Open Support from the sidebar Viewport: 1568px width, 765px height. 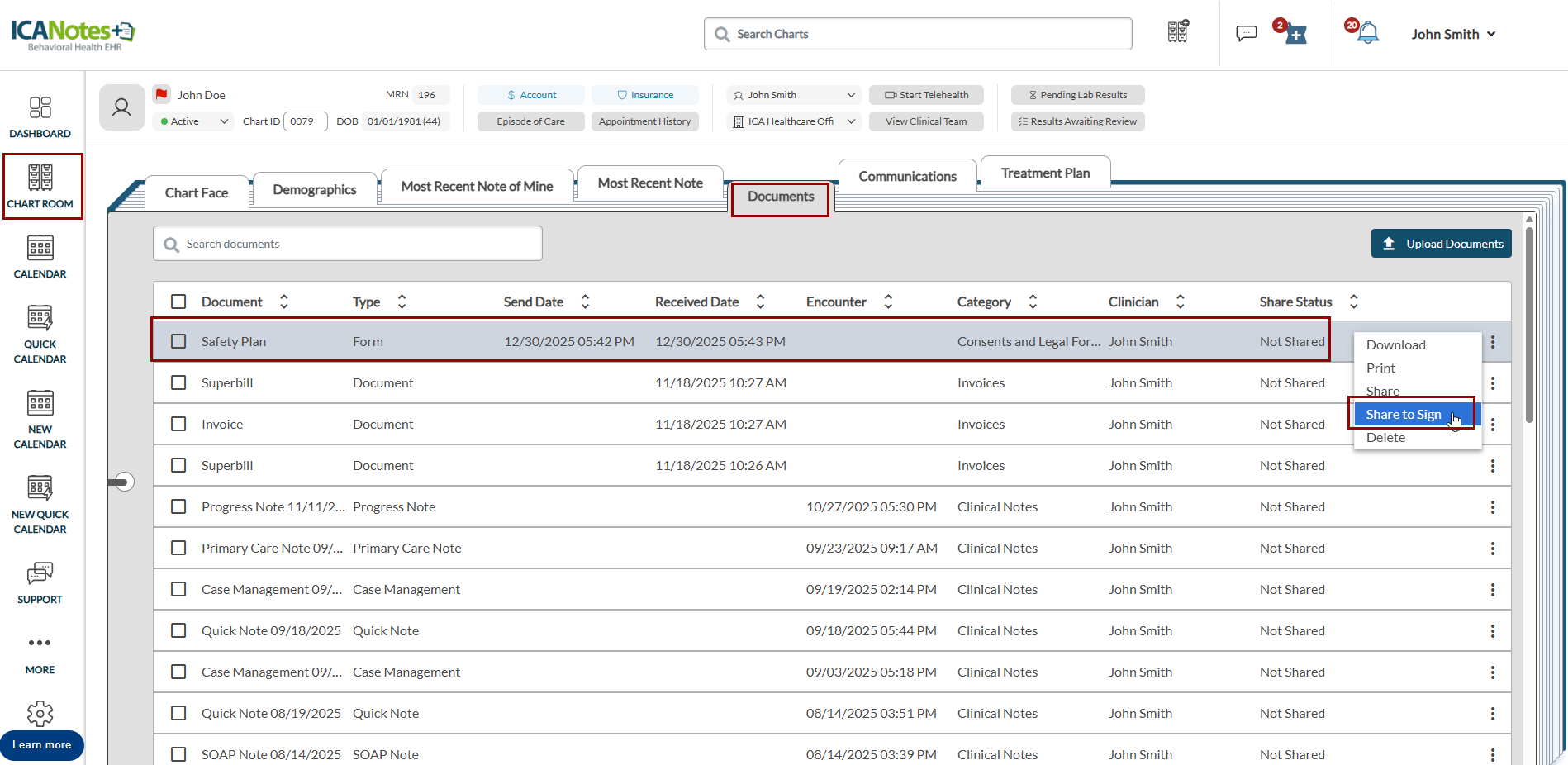coord(40,582)
